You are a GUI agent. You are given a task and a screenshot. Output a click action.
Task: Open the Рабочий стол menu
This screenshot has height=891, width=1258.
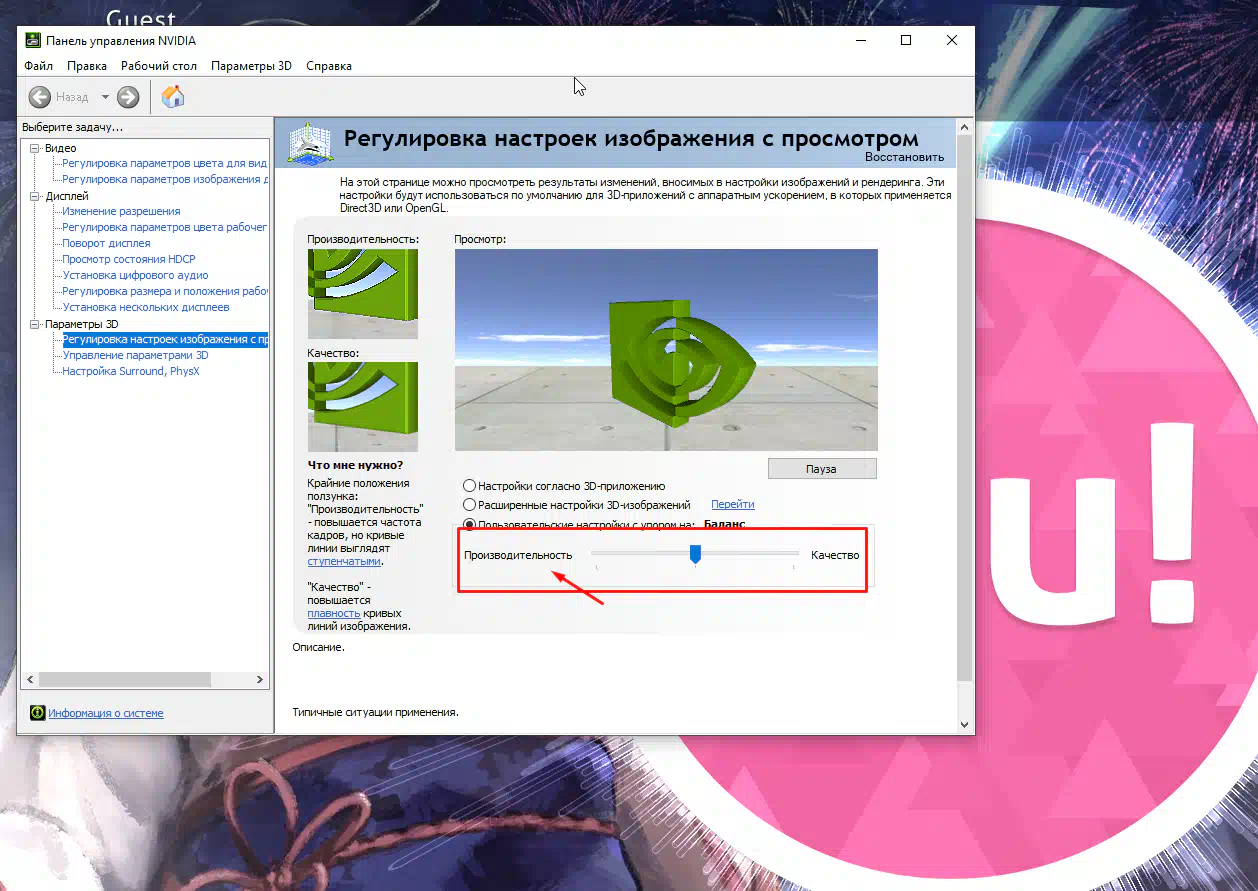pyautogui.click(x=159, y=66)
